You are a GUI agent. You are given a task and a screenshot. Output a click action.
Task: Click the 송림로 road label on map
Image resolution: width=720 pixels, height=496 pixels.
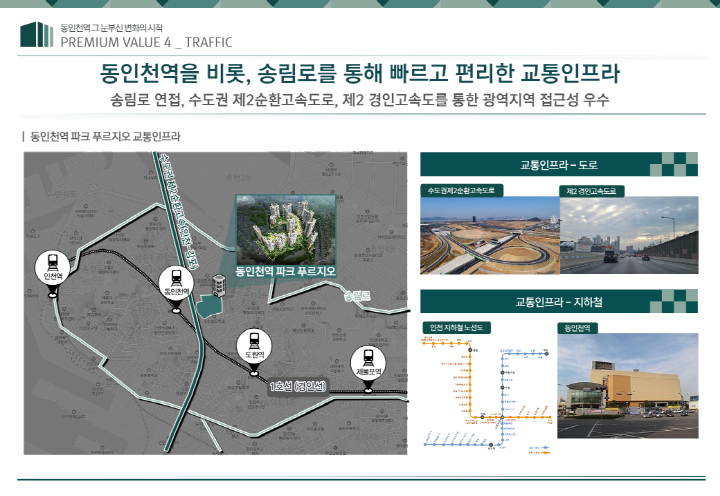(x=356, y=296)
